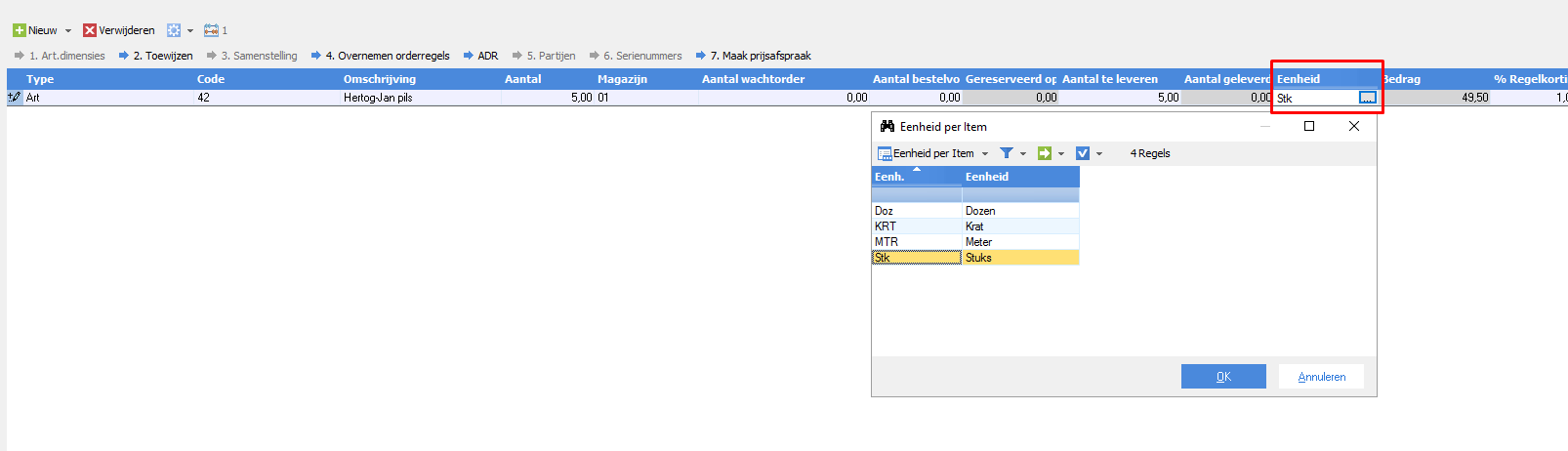Click the green Nieuw plus icon

(x=19, y=30)
